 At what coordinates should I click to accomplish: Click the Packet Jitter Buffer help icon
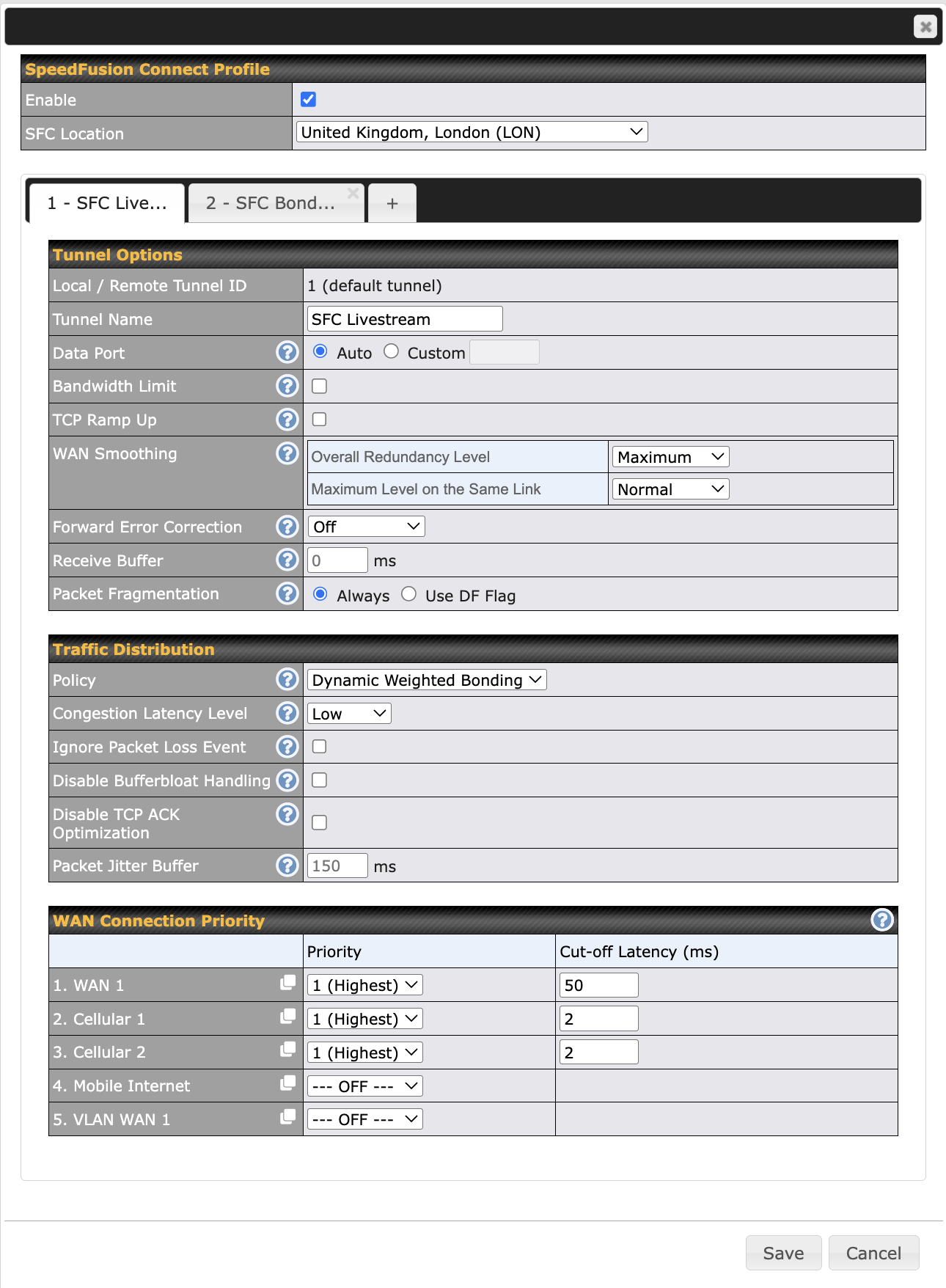[x=287, y=866]
